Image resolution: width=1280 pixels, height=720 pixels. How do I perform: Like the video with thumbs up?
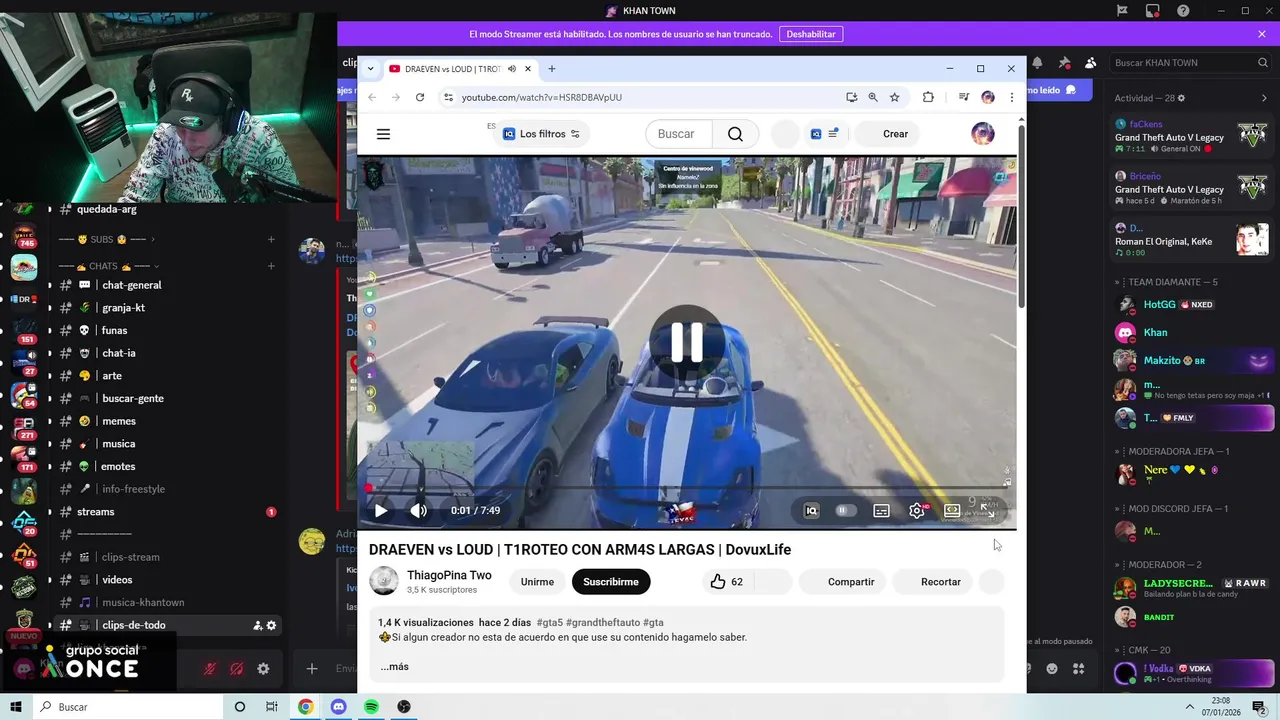(x=718, y=581)
